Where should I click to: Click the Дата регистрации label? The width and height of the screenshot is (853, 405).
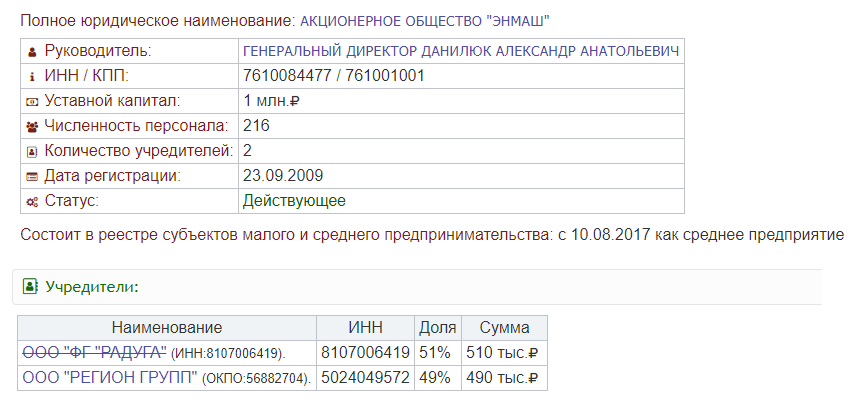pyautogui.click(x=112, y=176)
